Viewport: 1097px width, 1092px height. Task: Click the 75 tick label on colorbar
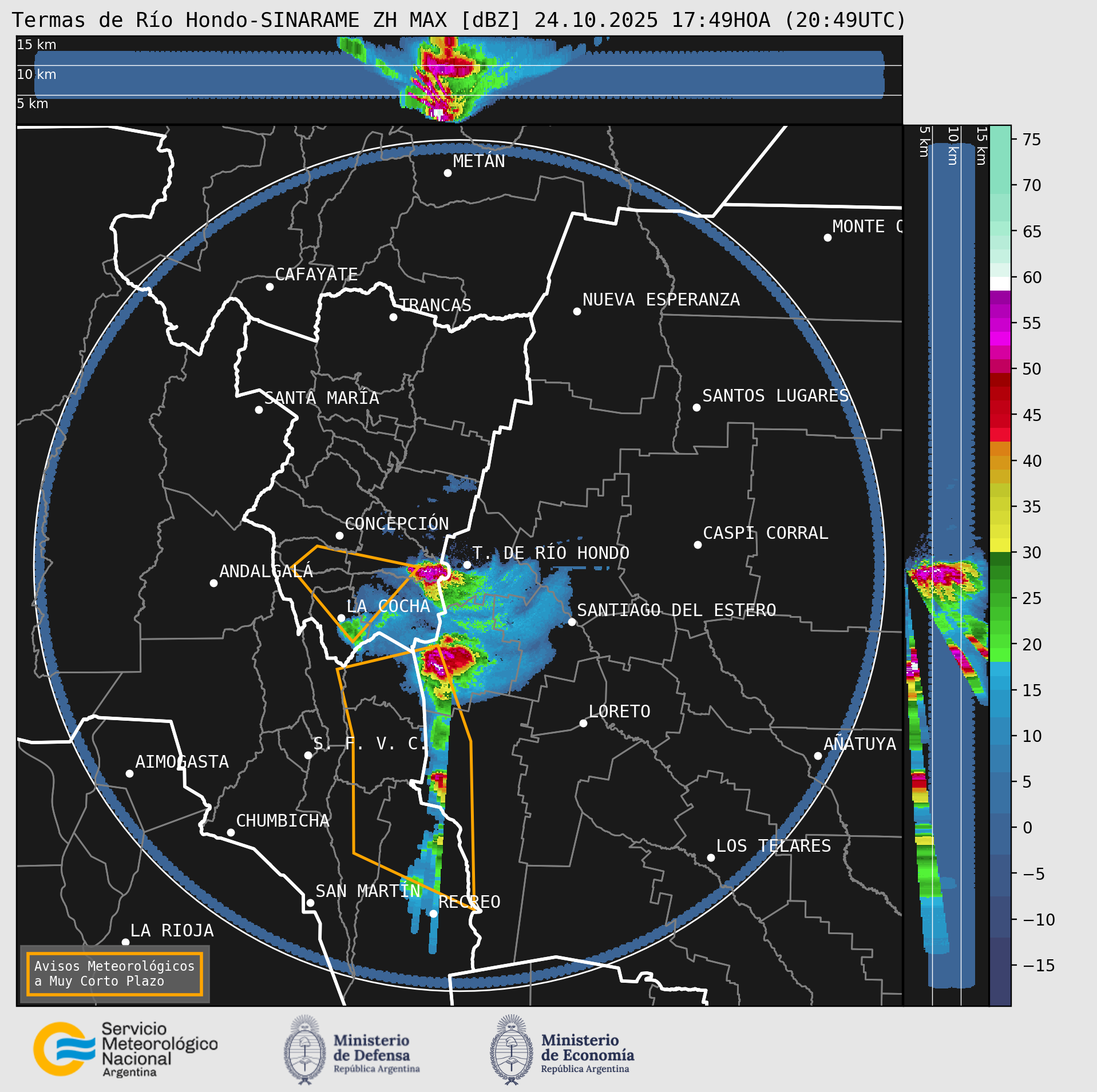(x=1031, y=140)
